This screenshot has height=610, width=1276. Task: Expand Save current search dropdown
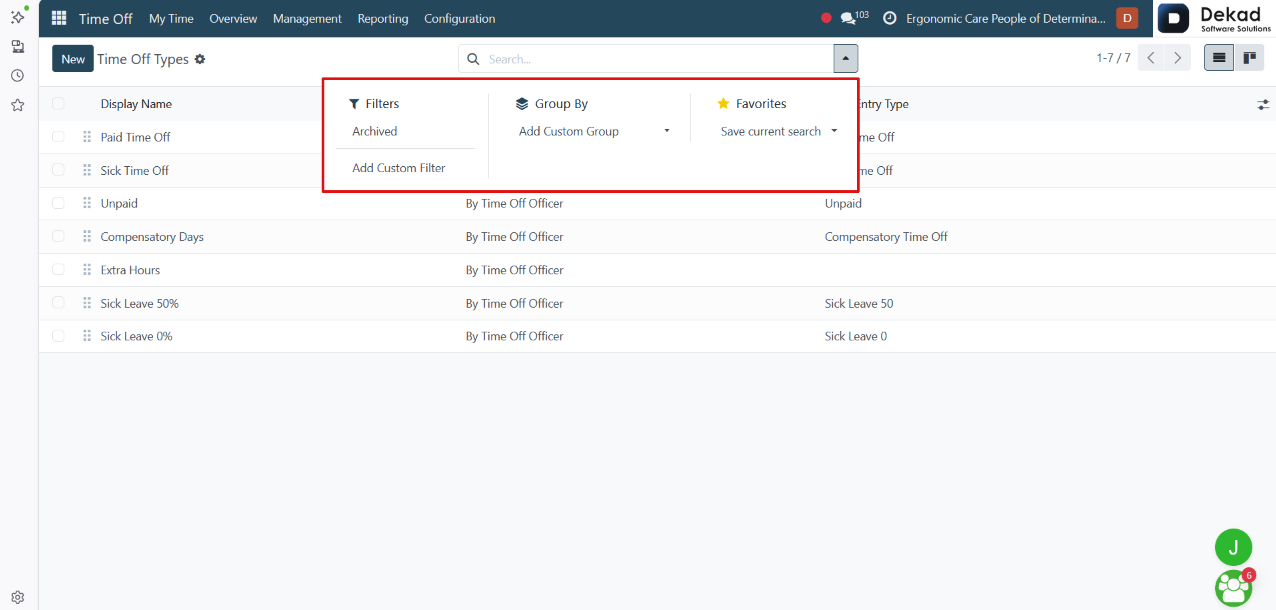pos(778,131)
